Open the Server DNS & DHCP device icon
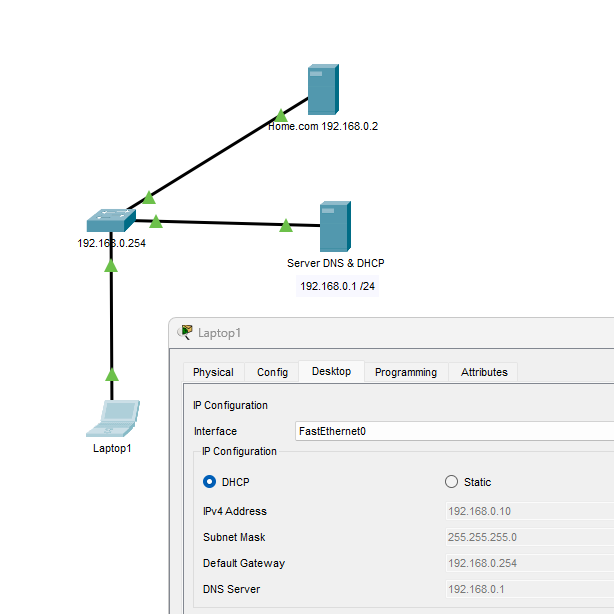 (x=334, y=227)
